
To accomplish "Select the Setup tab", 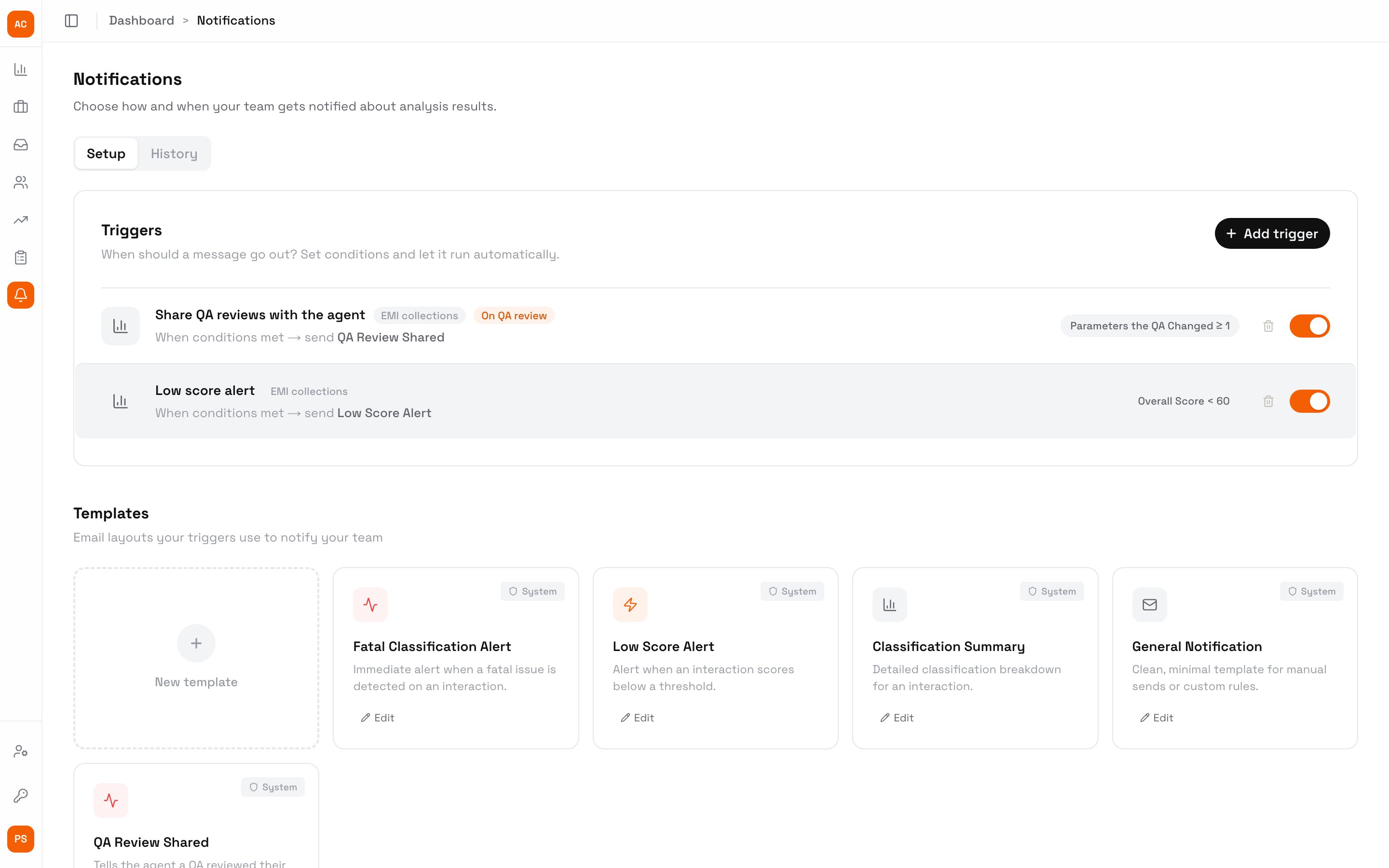I will pos(106,153).
